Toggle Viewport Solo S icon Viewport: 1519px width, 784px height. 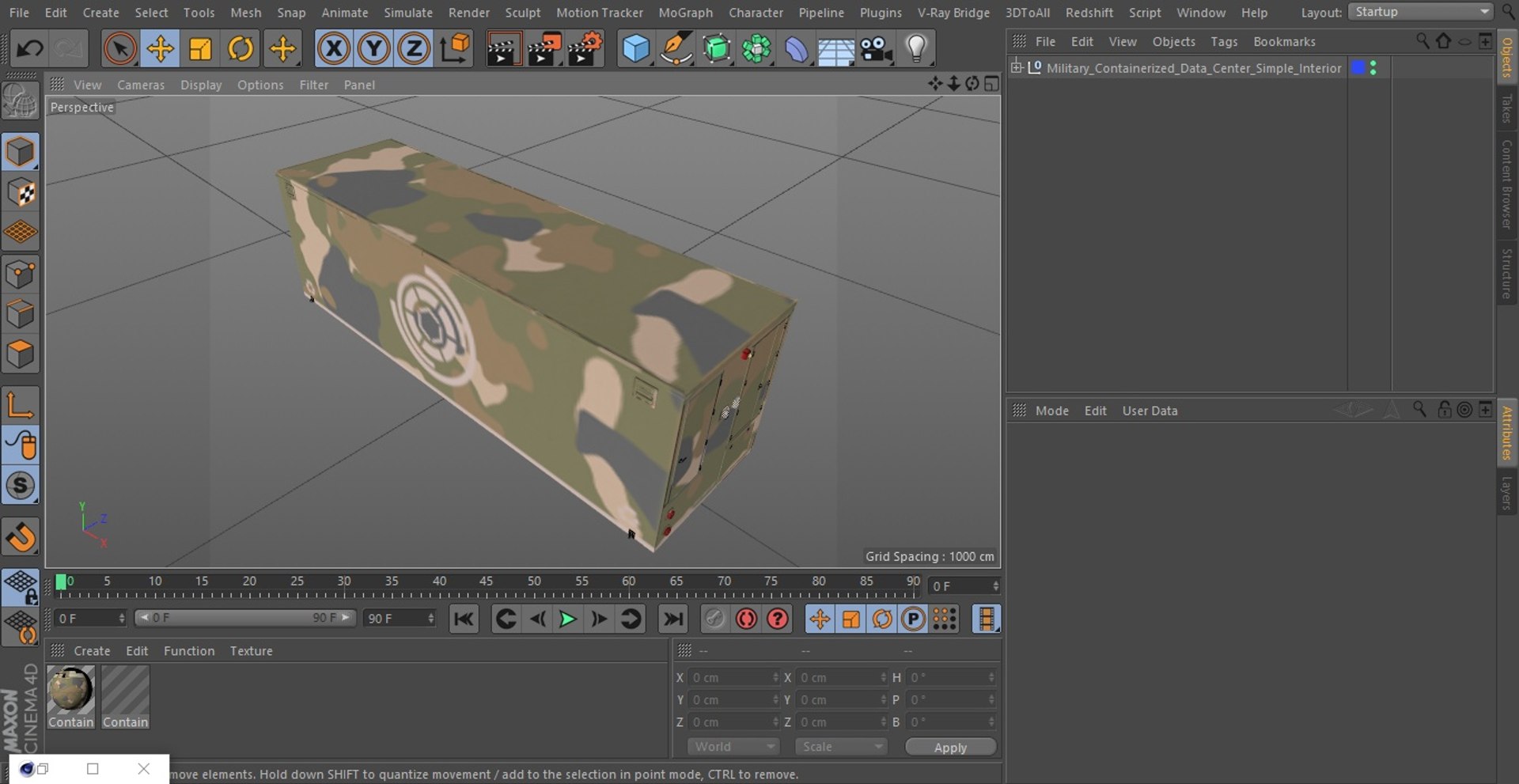(x=21, y=485)
